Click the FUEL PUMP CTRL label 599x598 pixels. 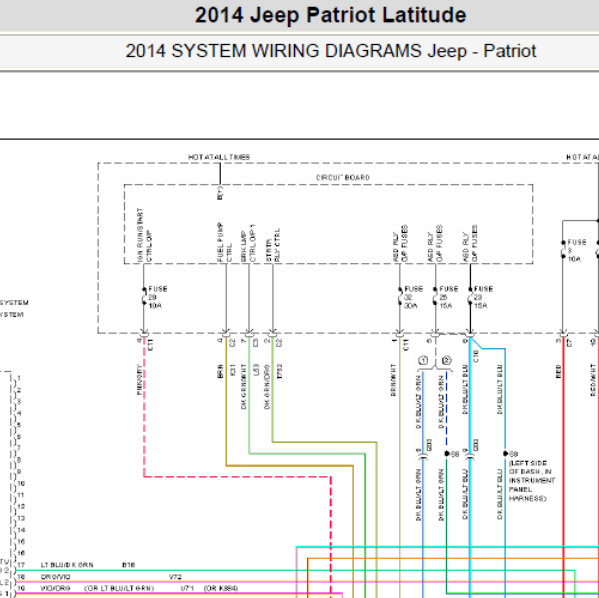point(224,242)
